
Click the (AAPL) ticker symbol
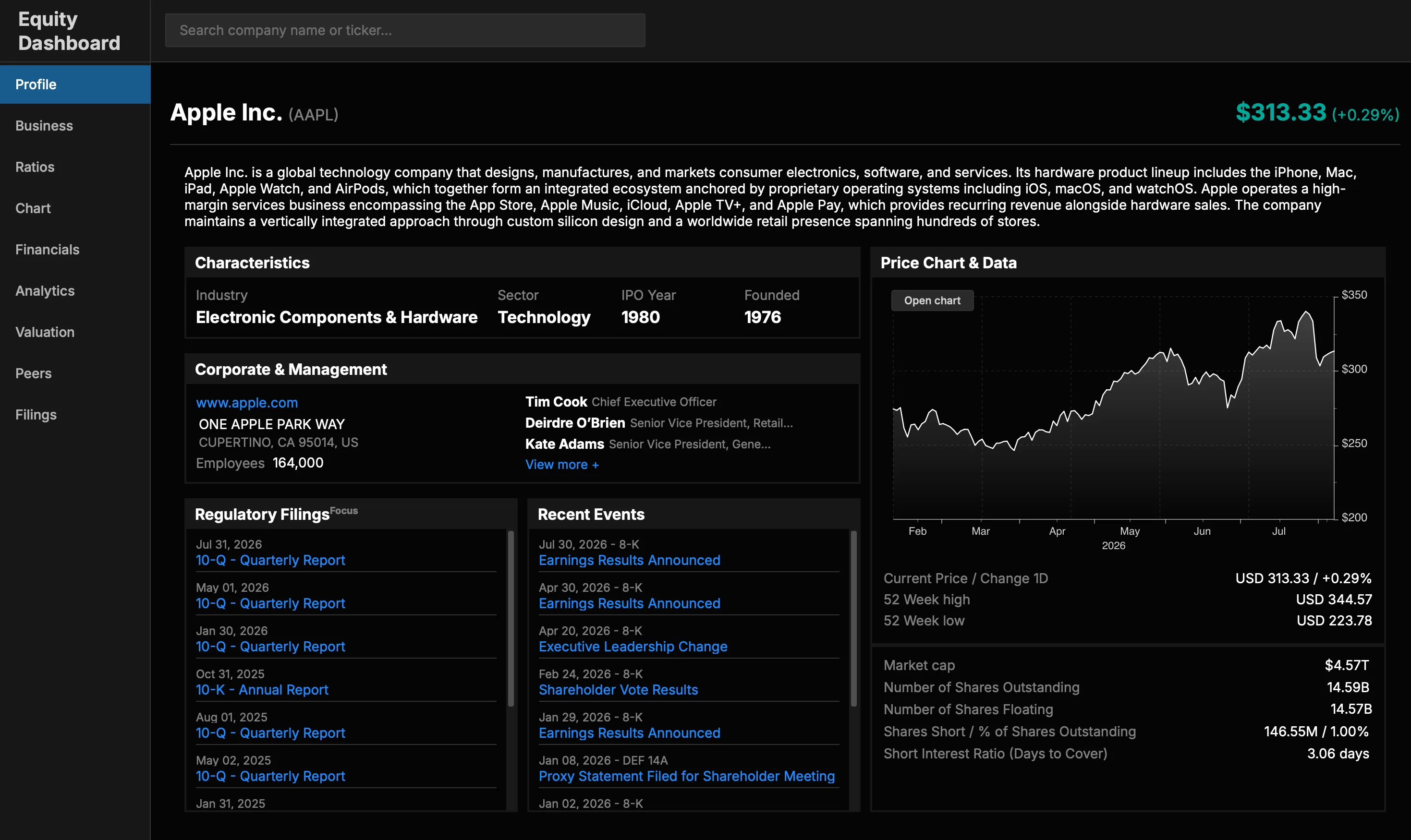tap(313, 115)
